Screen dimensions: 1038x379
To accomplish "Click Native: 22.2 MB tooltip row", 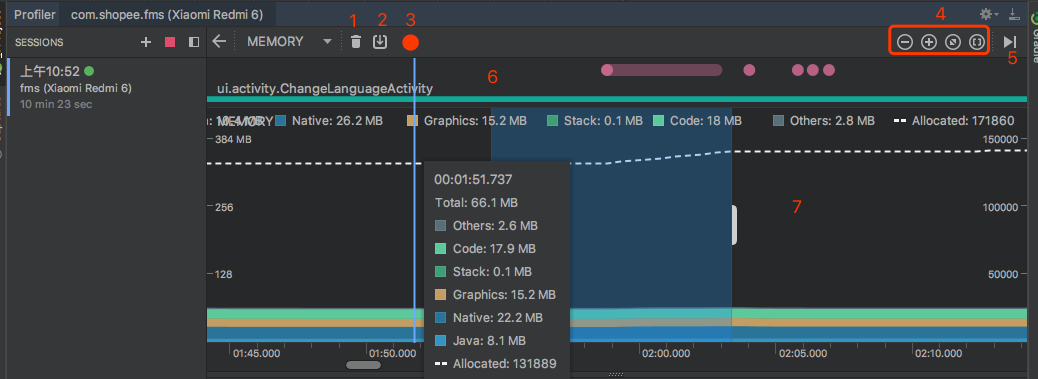I will pos(489,317).
